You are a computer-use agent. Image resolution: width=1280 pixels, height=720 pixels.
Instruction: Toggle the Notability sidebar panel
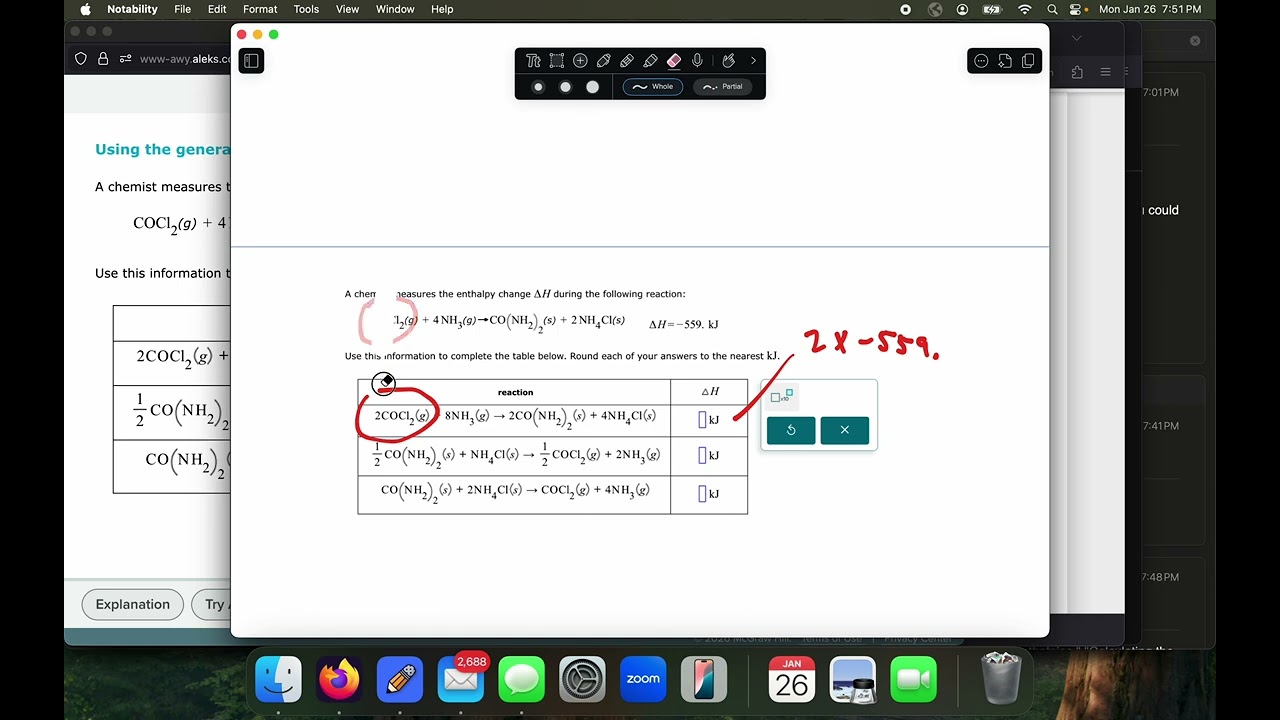[251, 61]
